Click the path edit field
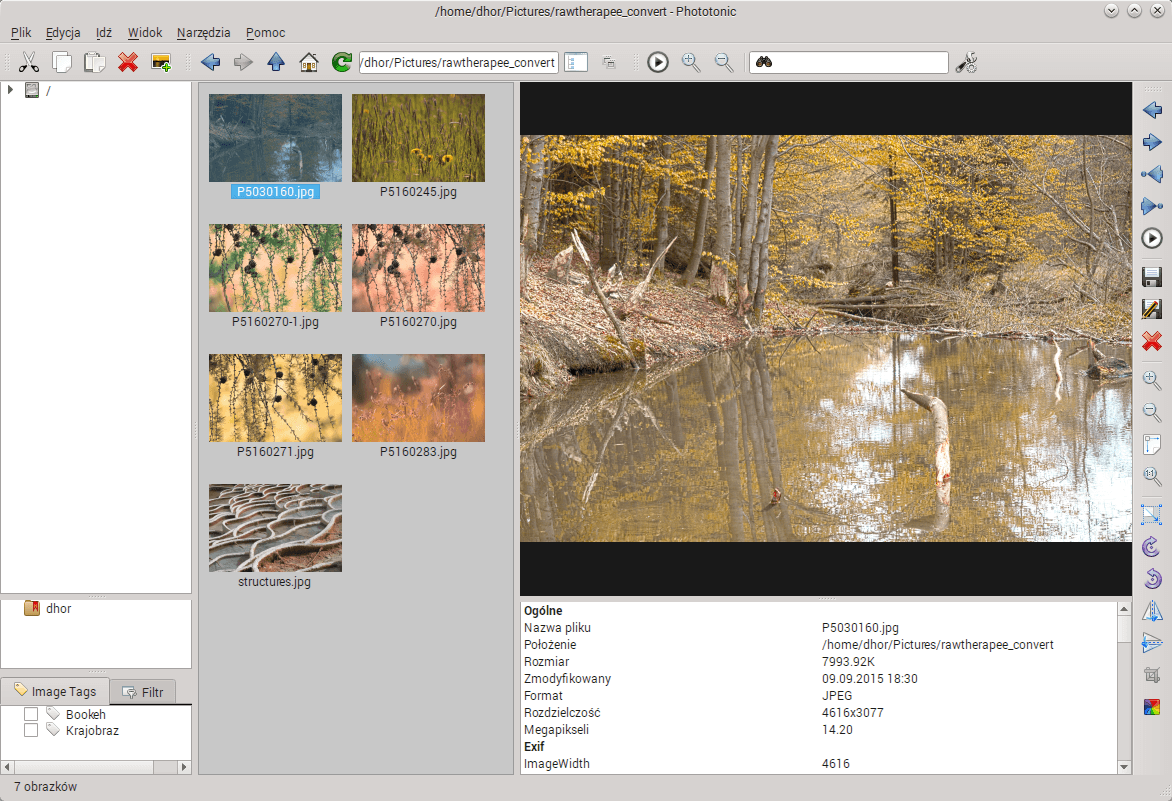 pyautogui.click(x=458, y=62)
